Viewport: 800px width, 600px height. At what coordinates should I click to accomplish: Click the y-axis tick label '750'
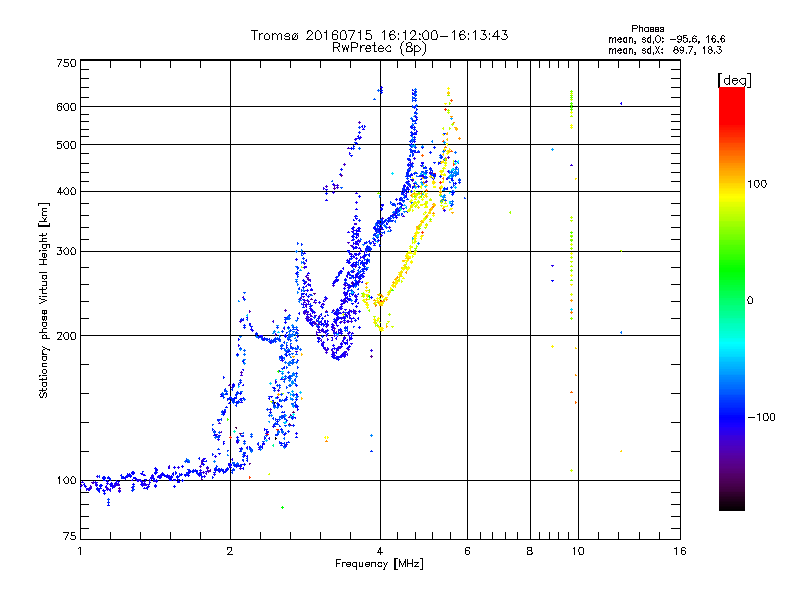[x=66, y=63]
